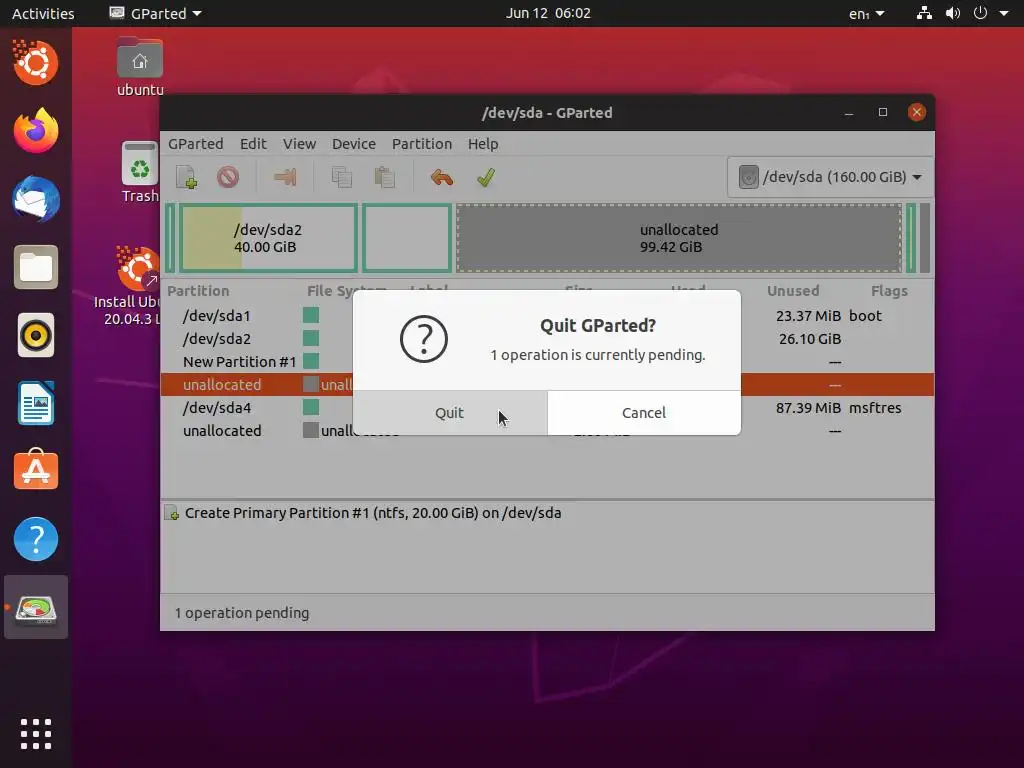
Task: Open the Help menu
Action: pyautogui.click(x=483, y=144)
